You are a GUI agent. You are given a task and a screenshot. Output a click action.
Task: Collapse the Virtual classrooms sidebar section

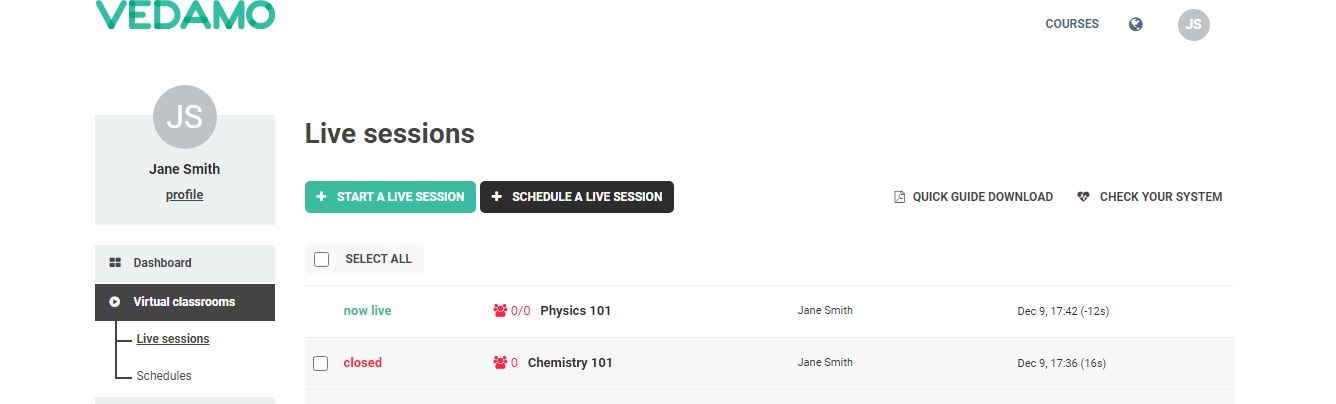point(185,302)
